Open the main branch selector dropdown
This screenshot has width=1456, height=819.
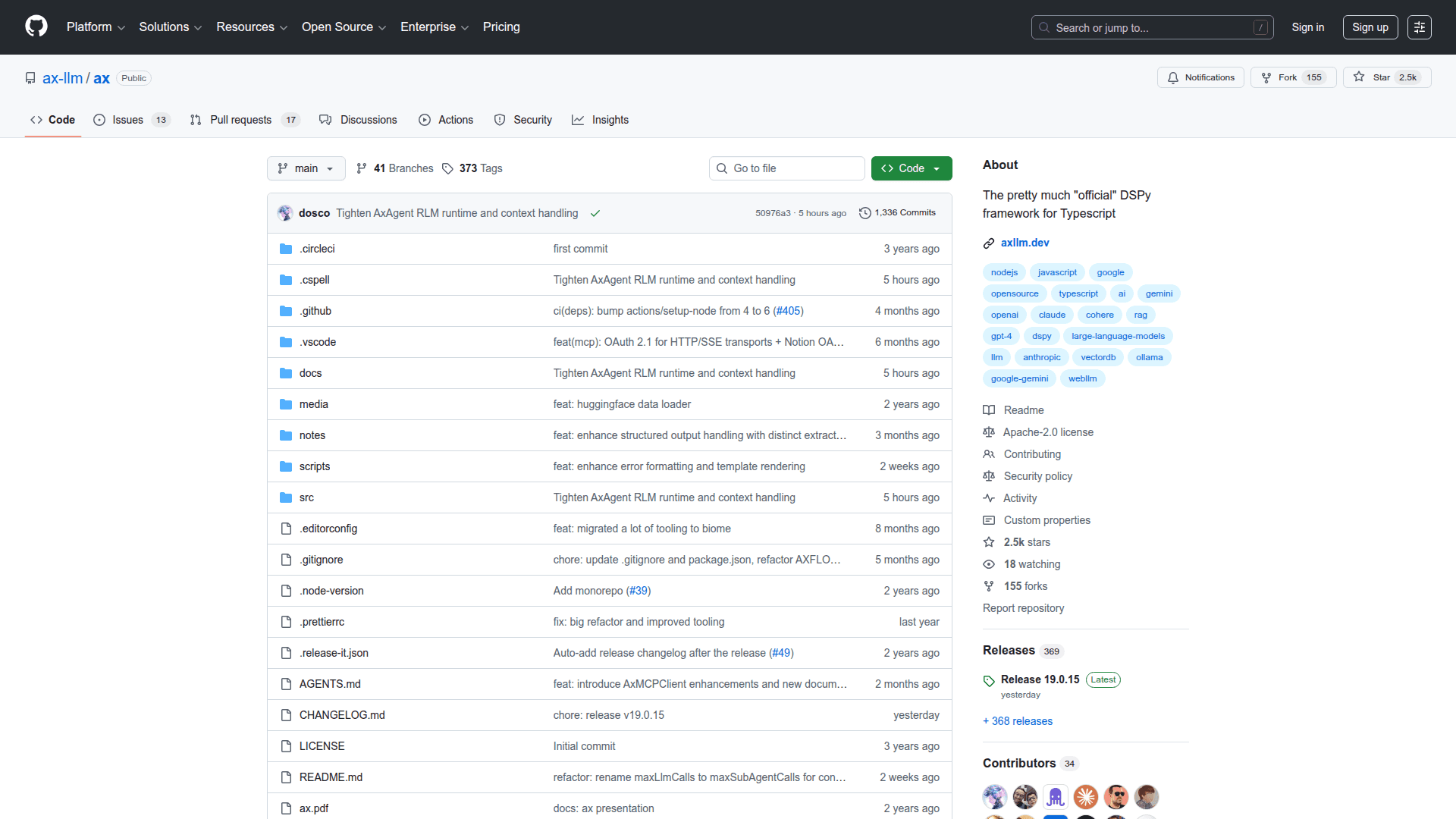(306, 168)
